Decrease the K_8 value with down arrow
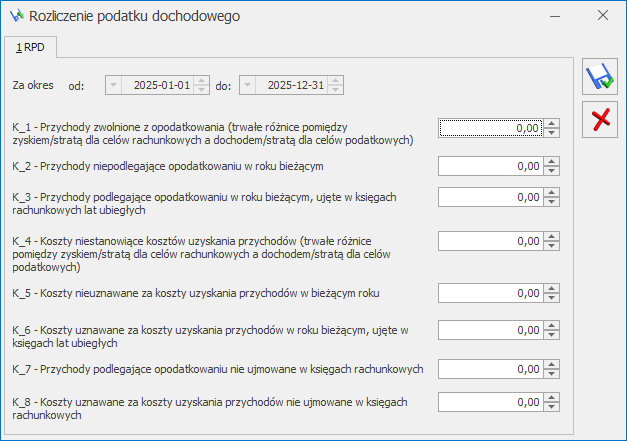 551,407
